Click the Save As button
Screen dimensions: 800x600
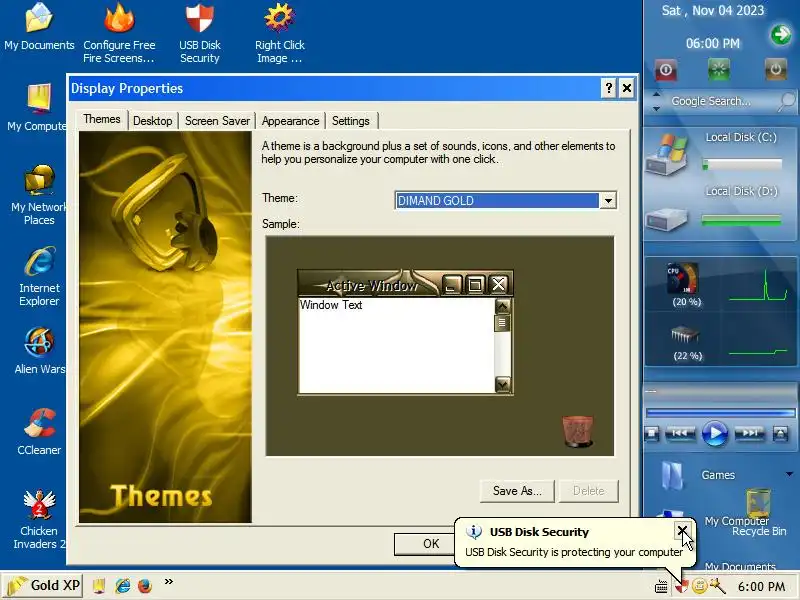pyautogui.click(x=517, y=491)
